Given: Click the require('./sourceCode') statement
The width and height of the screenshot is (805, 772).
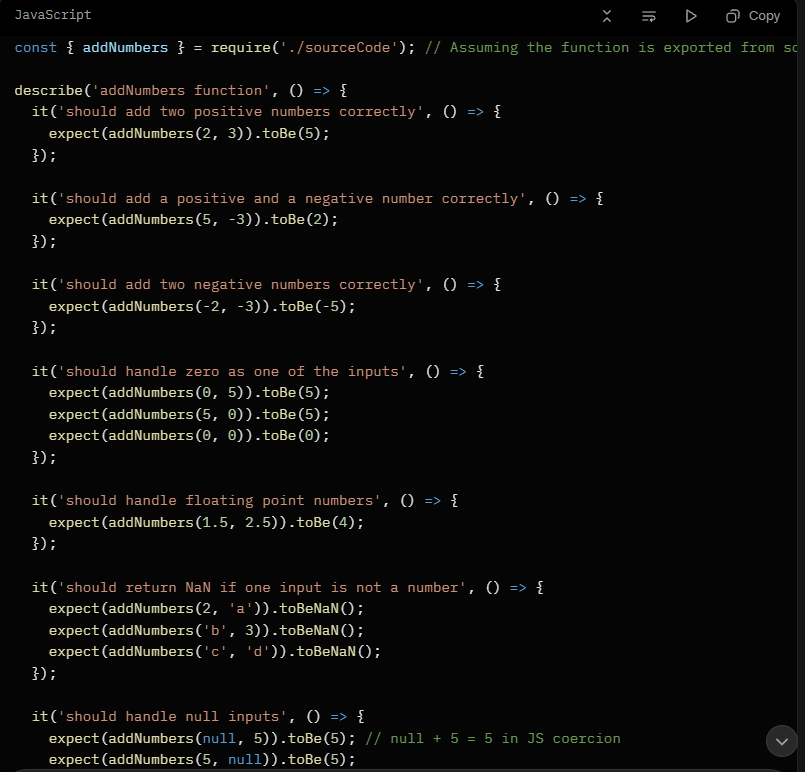Looking at the screenshot, I should 309,47.
